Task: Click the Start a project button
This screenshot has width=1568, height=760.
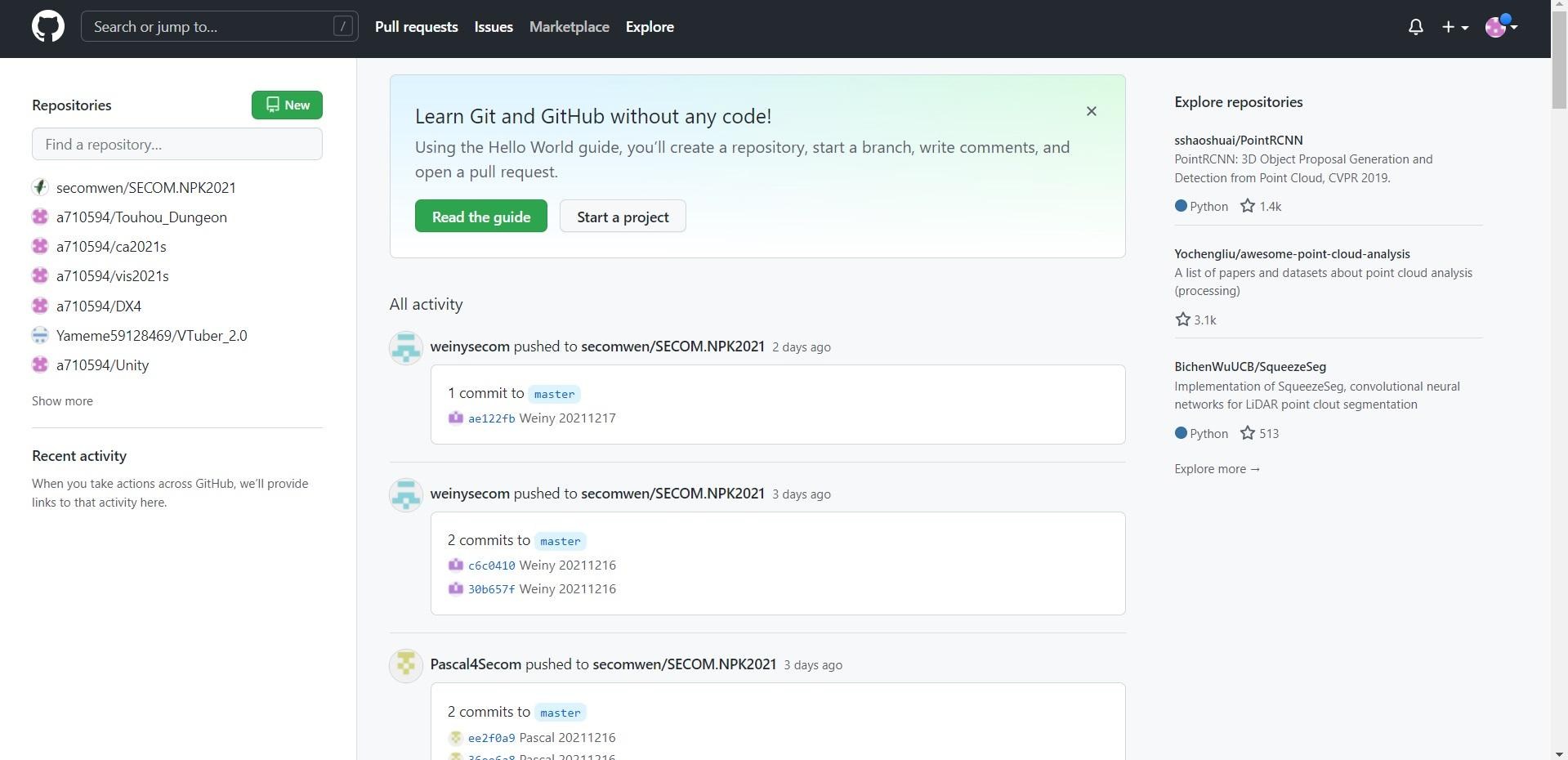Action: (x=623, y=217)
